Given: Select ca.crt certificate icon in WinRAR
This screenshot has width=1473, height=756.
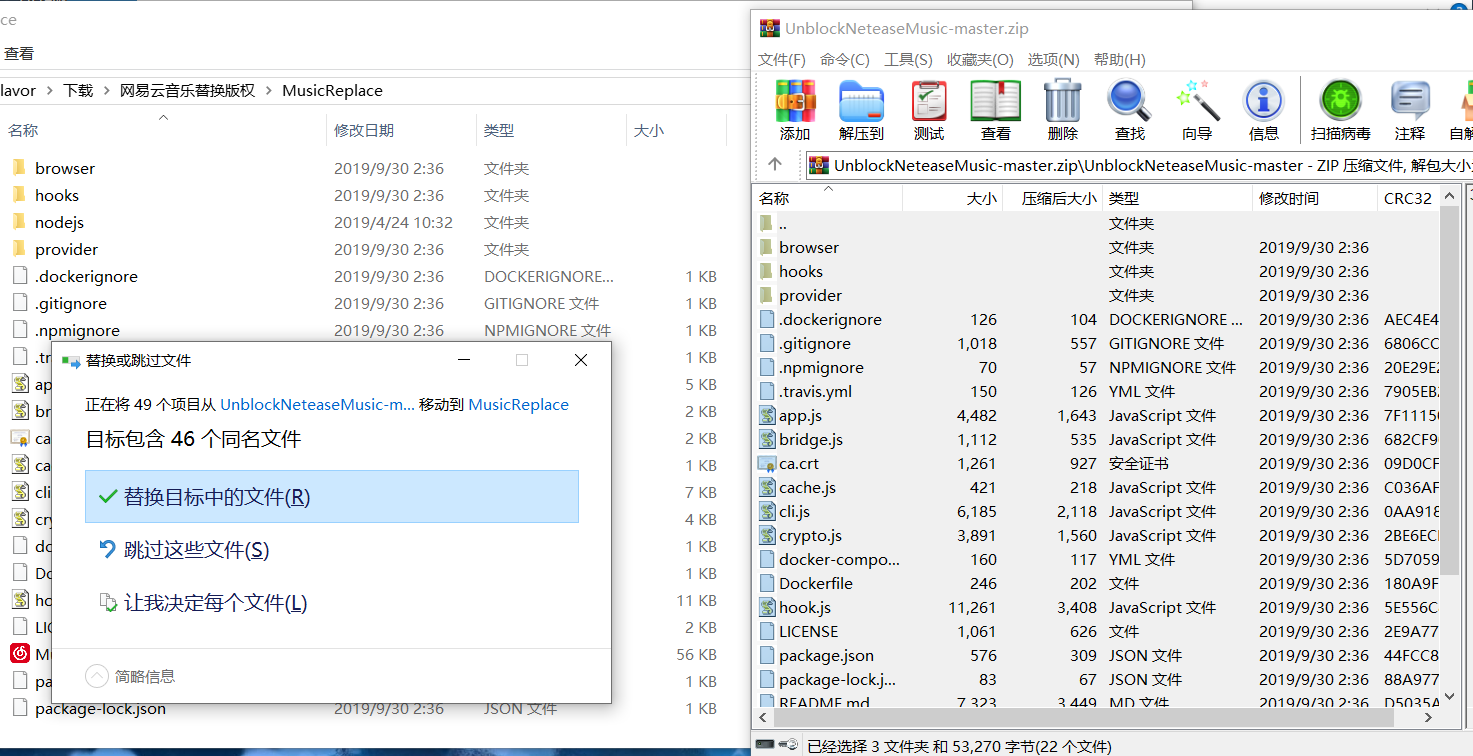Looking at the screenshot, I should (x=767, y=463).
